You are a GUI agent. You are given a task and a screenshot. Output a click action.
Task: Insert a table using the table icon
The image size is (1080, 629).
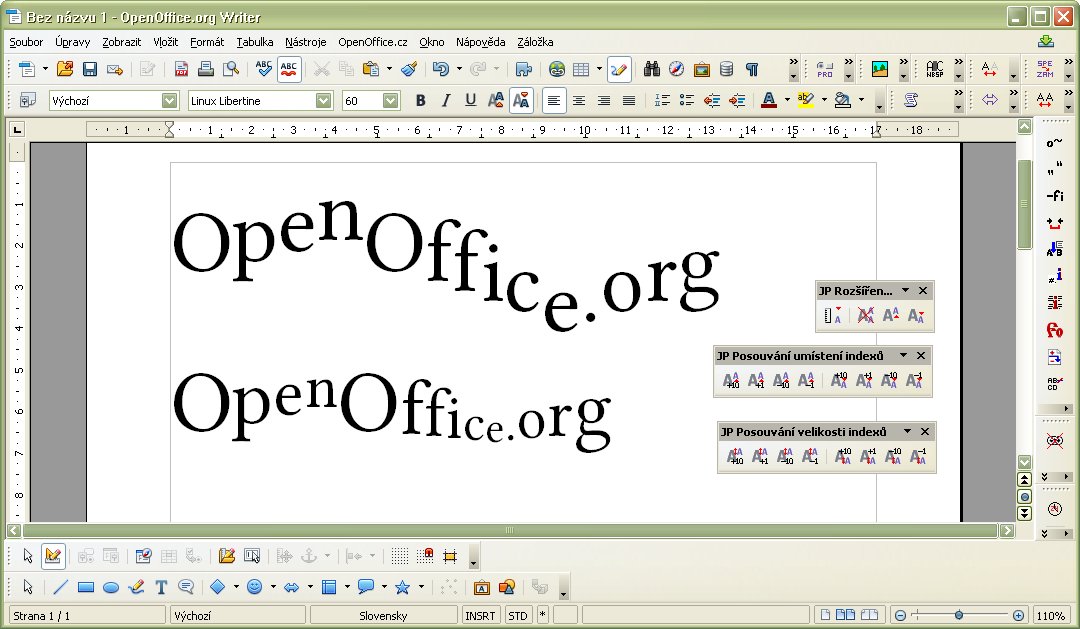(581, 69)
